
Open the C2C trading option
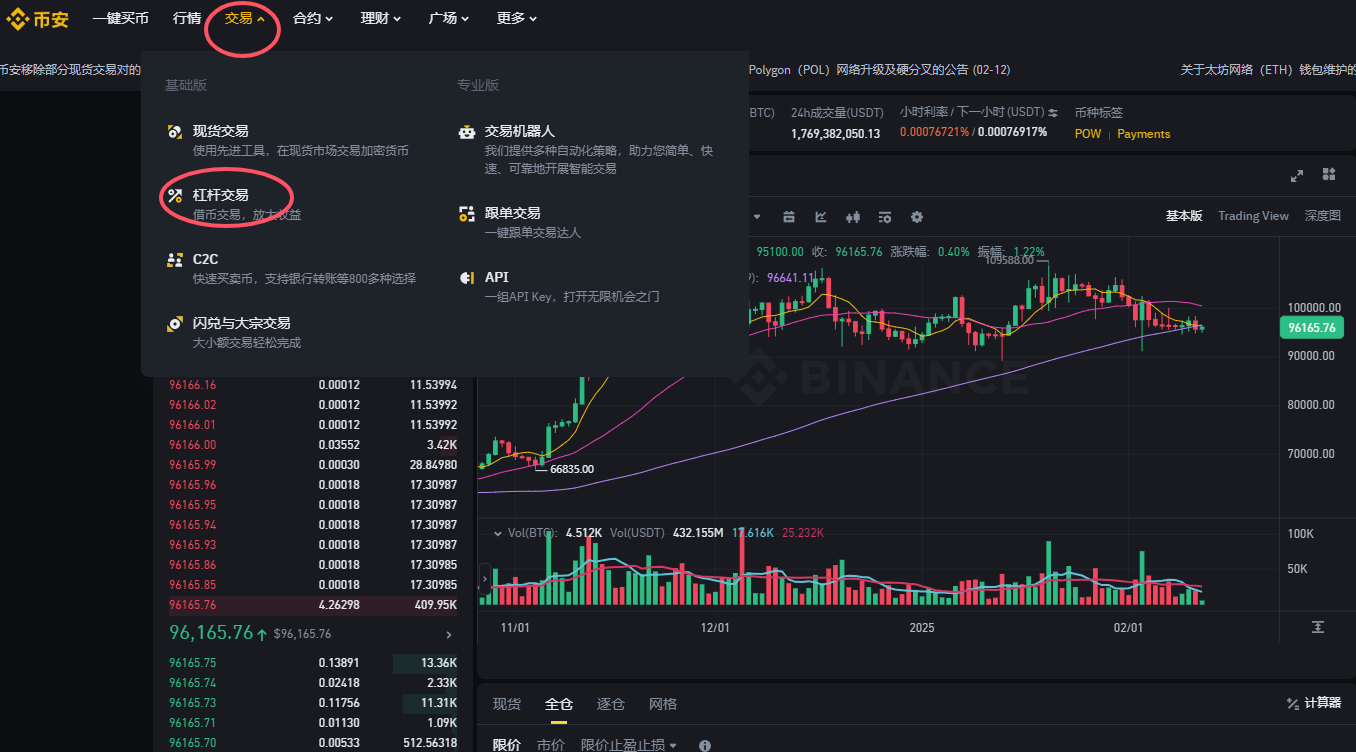[x=205, y=259]
